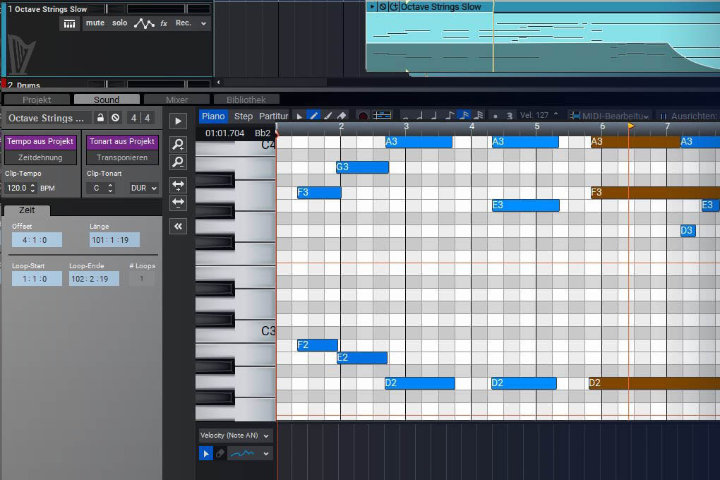The width and height of the screenshot is (720, 480).
Task: Enable Tonart aus Projekt
Action: coord(122,141)
